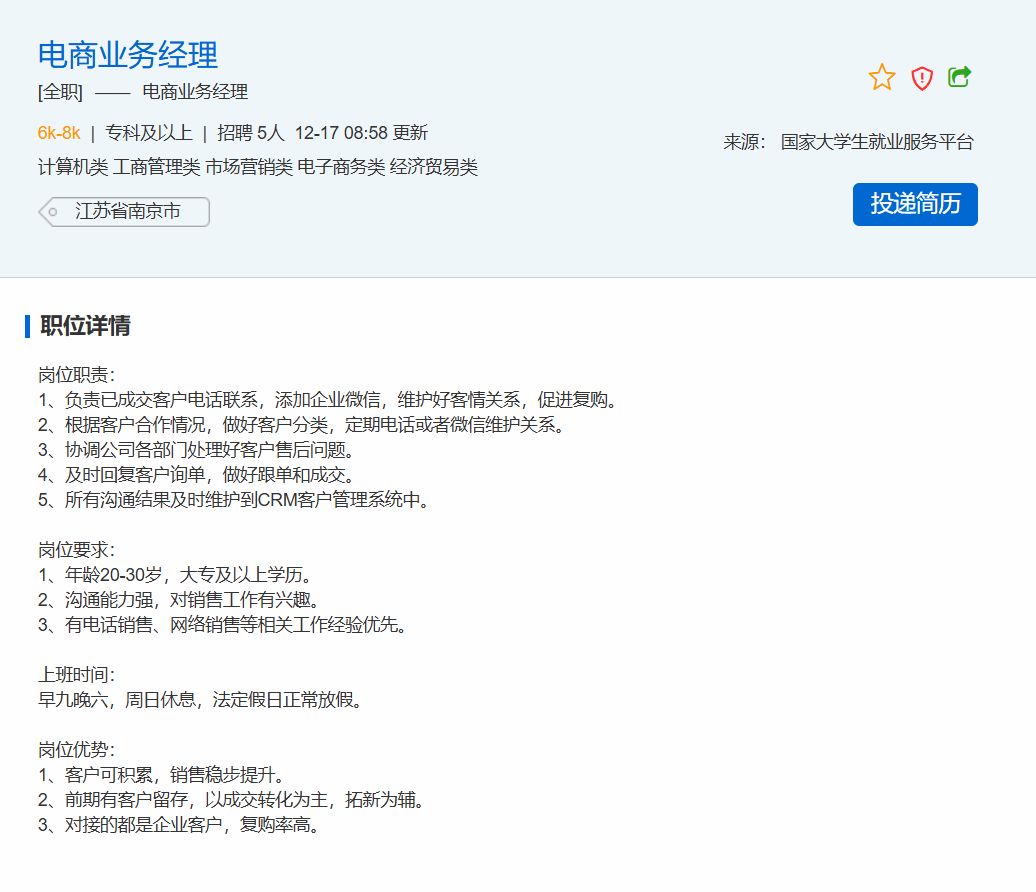Image resolution: width=1036 pixels, height=892 pixels.
Task: Click the 计算机类 major category
Action: tap(73, 167)
